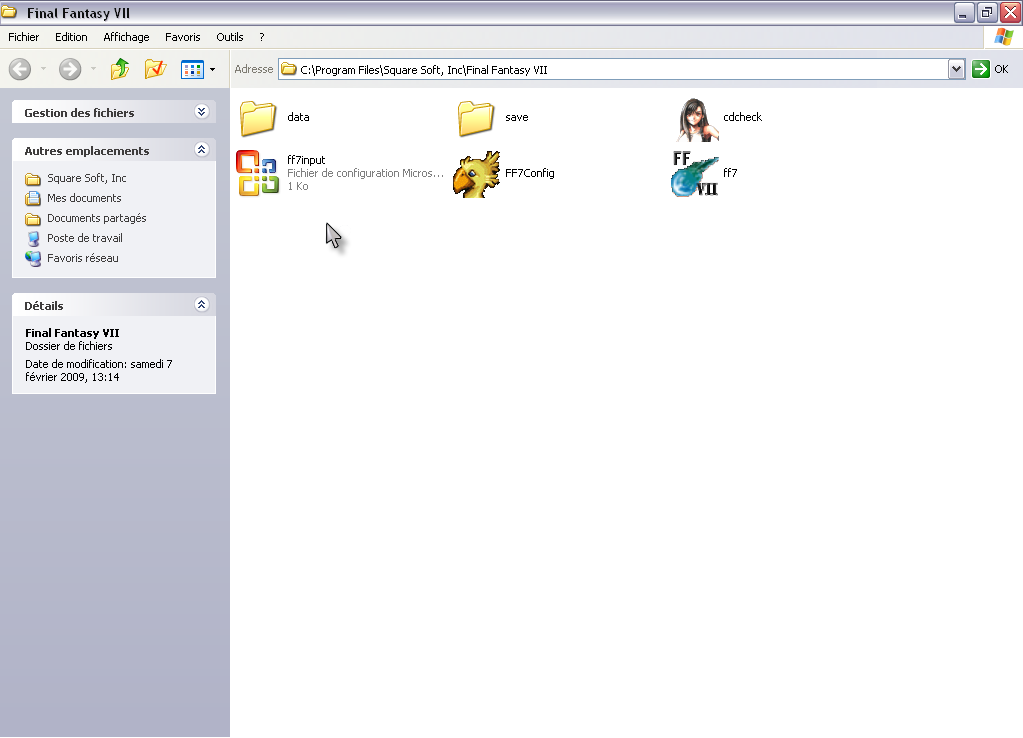This screenshot has height=738, width=1023.
Task: Go up one folder level icon
Action: 120,69
